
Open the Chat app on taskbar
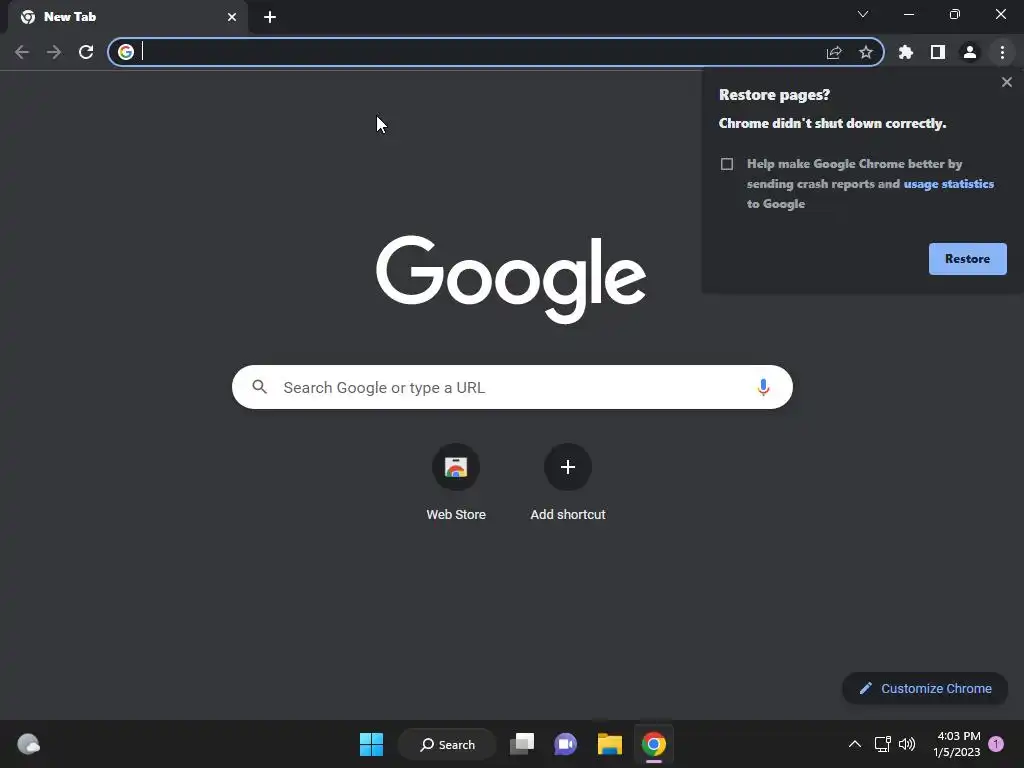[566, 744]
